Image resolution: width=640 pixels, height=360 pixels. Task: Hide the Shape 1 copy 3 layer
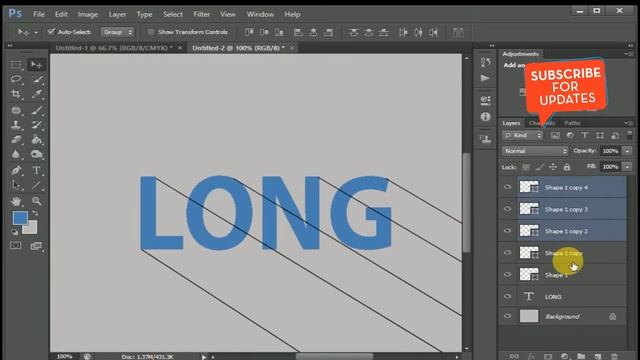click(x=507, y=209)
